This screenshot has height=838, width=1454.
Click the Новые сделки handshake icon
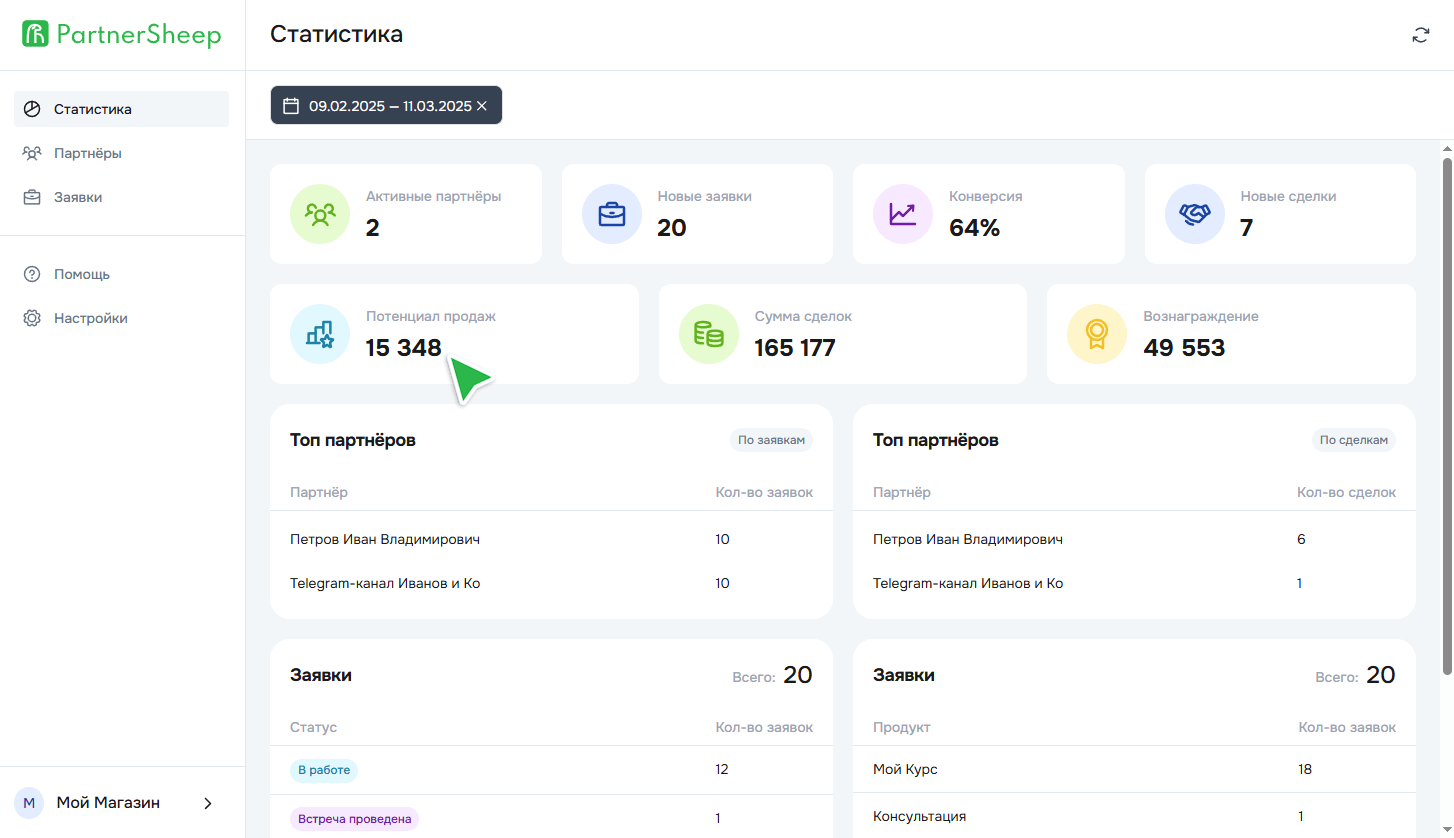click(1194, 214)
